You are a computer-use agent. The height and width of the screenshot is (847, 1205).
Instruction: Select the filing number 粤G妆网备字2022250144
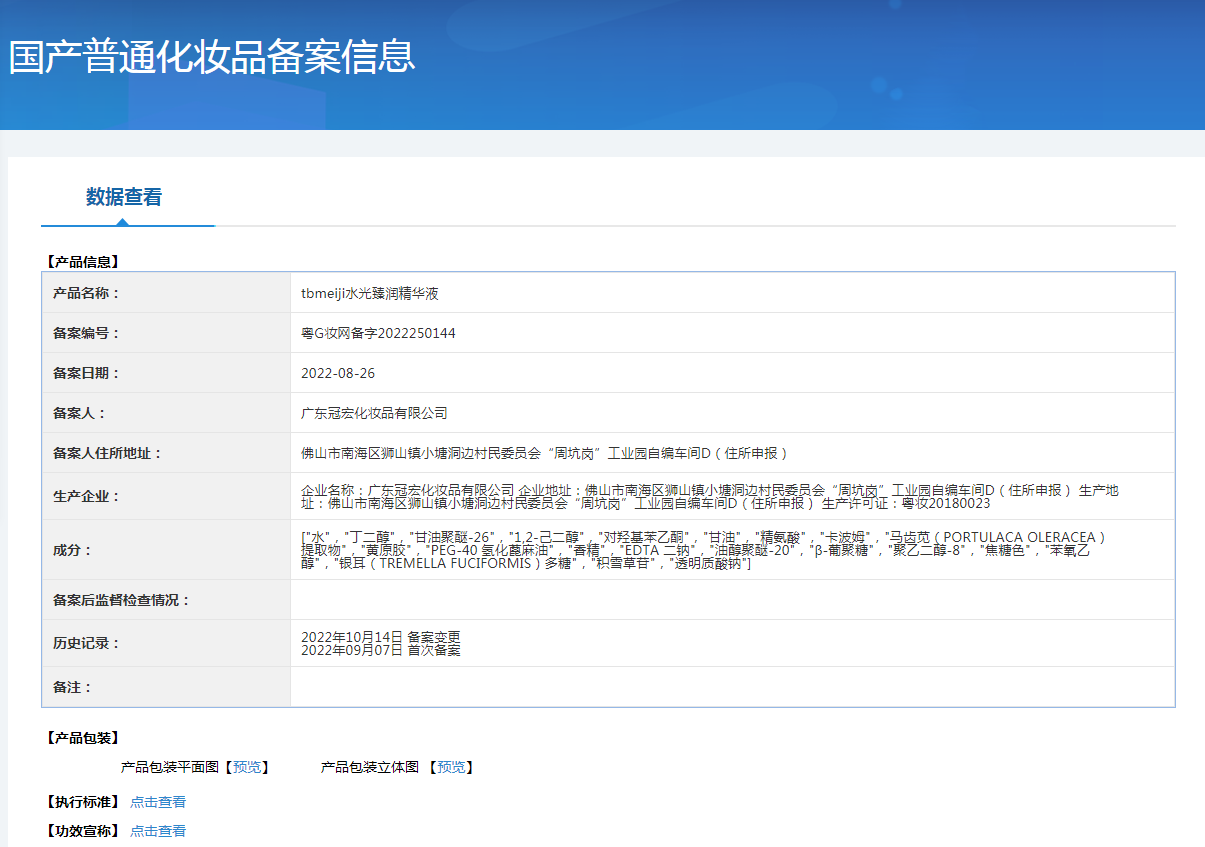[378, 333]
